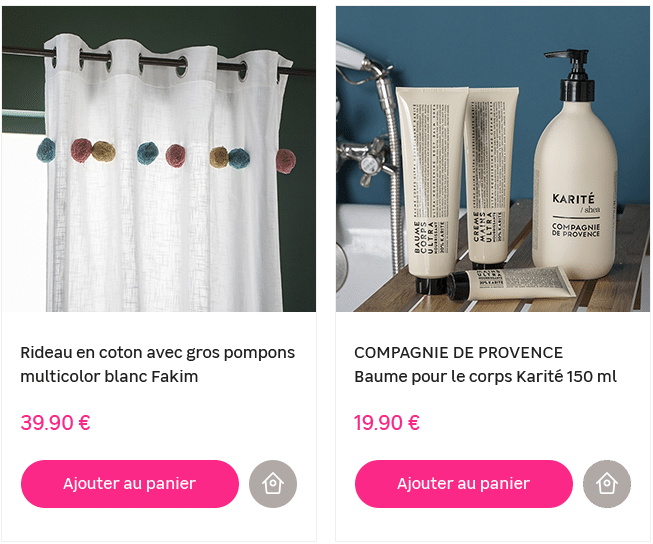Open the COMPAGNIE DE PROVENCE brand link
This screenshot has height=544, width=653.
[x=459, y=353]
